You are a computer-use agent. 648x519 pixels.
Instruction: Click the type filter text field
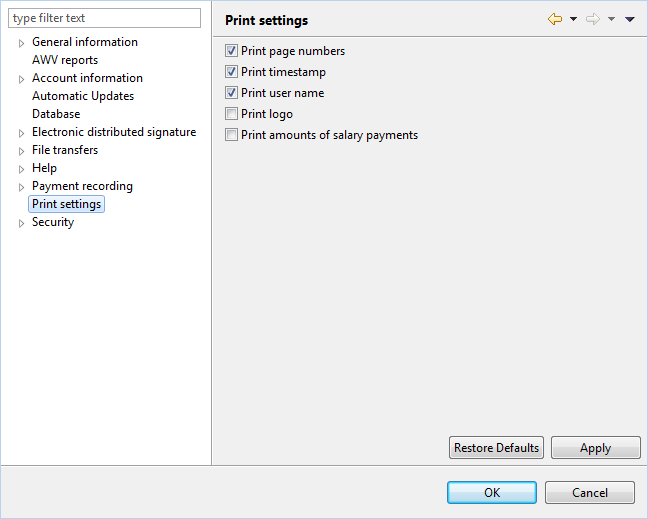(x=105, y=18)
